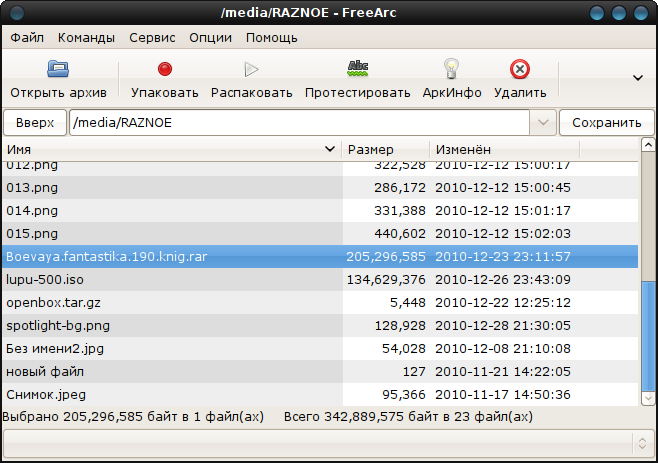Screen dimensions: 658x463
Task: Select file 014.png
Action: 32,211
